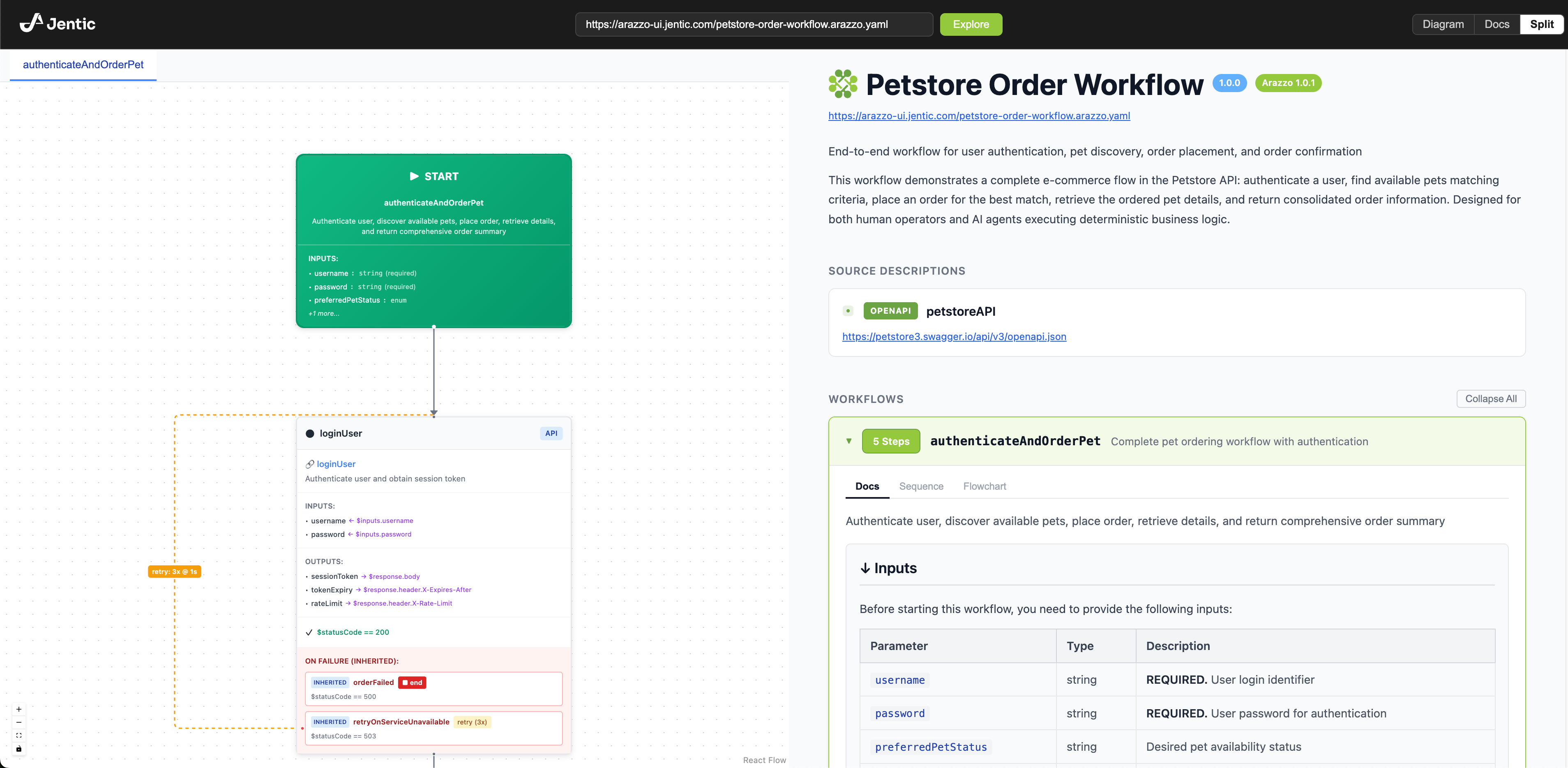Switch to the Sequence tab

(x=921, y=486)
